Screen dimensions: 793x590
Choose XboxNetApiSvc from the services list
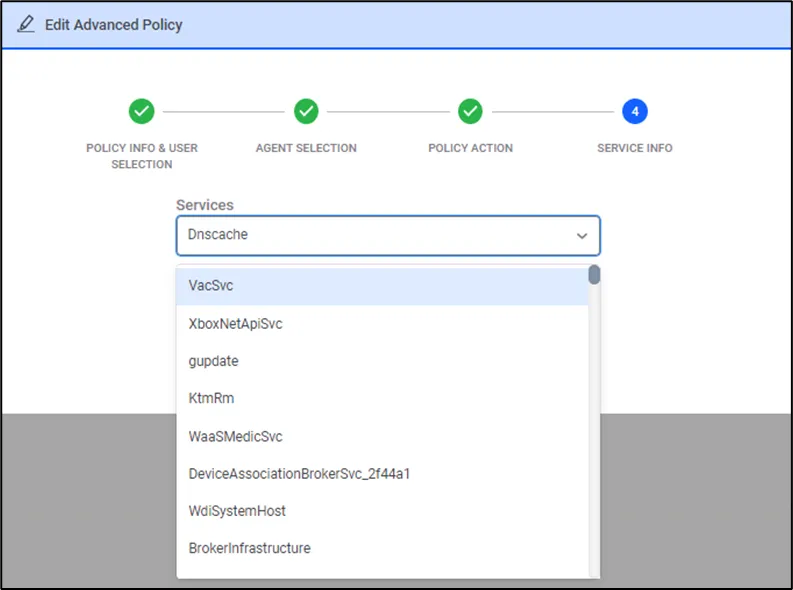(382, 324)
